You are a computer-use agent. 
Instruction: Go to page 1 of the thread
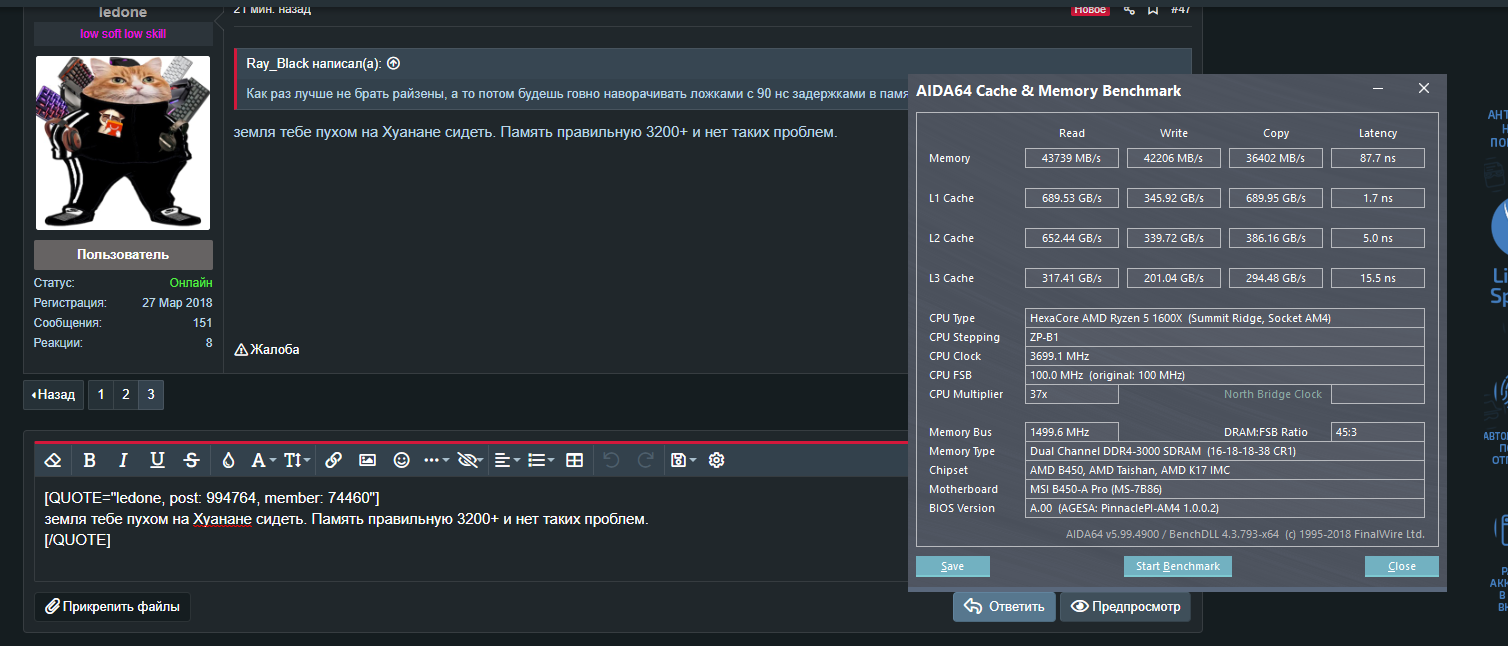tap(100, 395)
